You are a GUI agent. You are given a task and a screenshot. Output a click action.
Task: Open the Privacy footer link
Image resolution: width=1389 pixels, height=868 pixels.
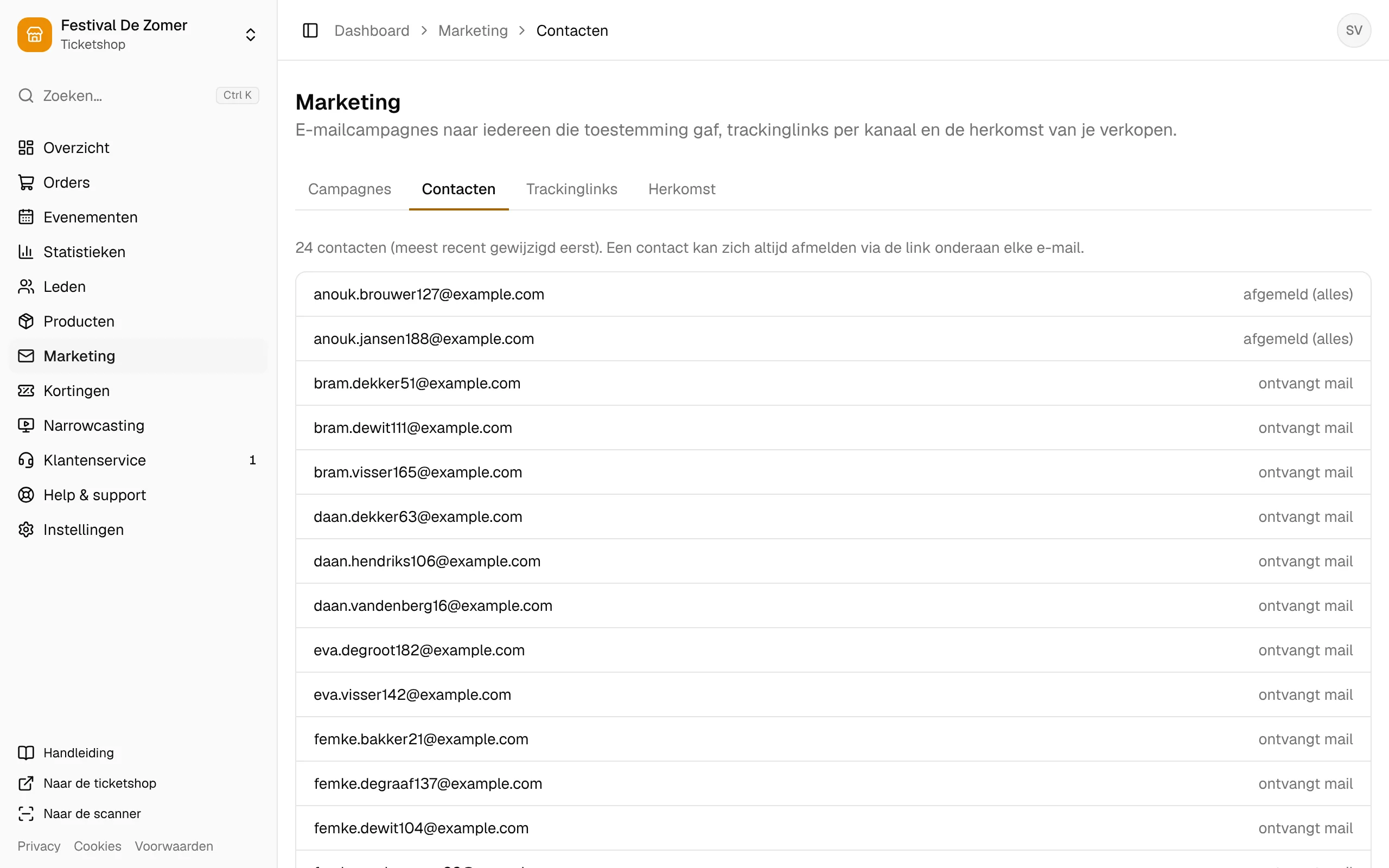pyautogui.click(x=39, y=846)
